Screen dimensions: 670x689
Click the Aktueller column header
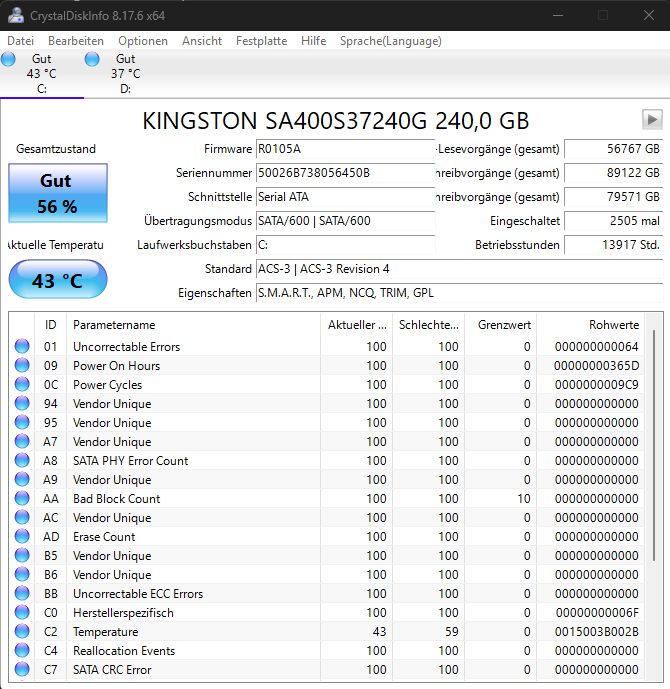(x=356, y=325)
